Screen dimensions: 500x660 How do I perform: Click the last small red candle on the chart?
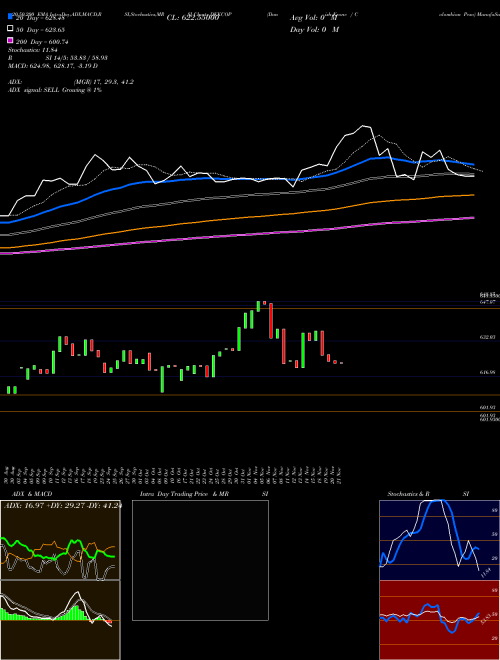341,363
